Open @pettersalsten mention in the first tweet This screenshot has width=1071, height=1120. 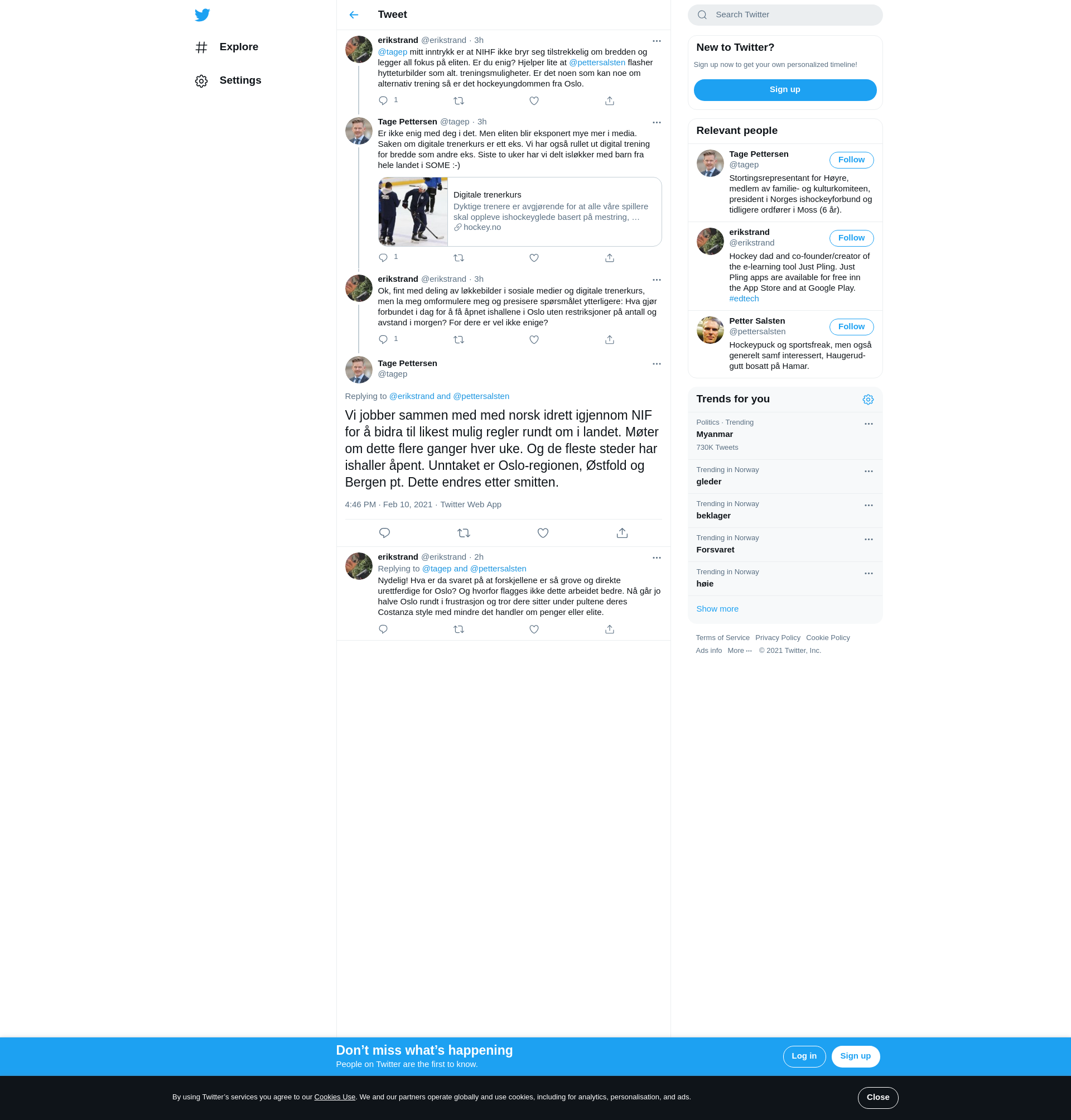pos(597,63)
